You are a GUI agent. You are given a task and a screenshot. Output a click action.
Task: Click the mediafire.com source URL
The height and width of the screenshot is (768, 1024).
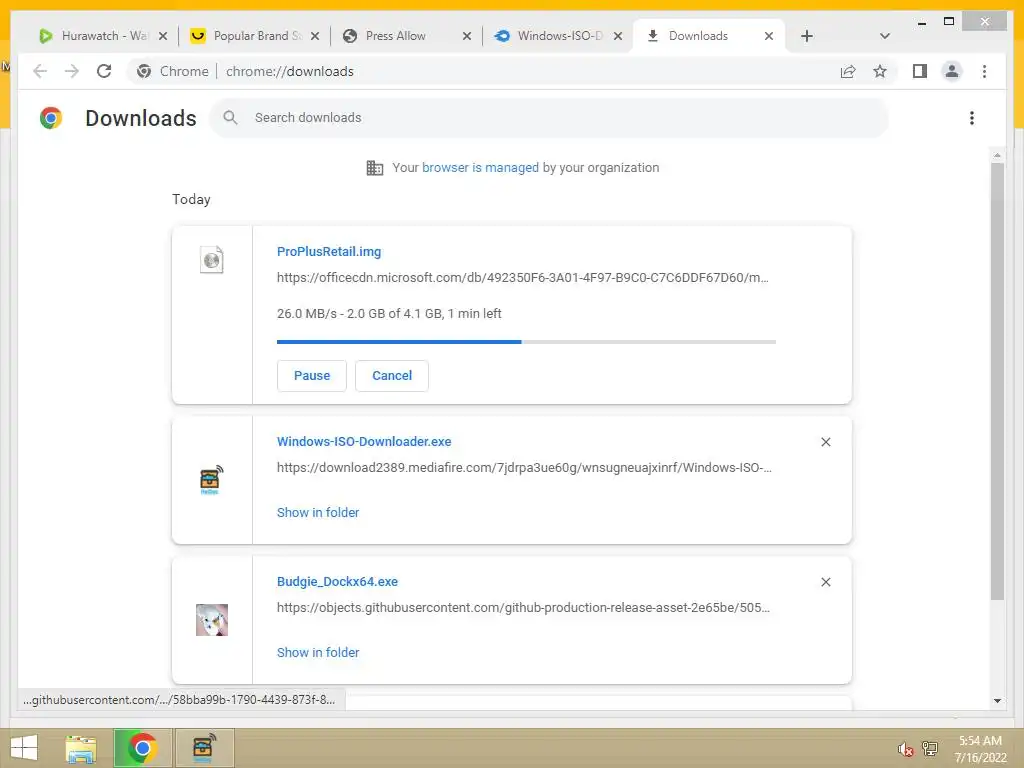coord(524,468)
